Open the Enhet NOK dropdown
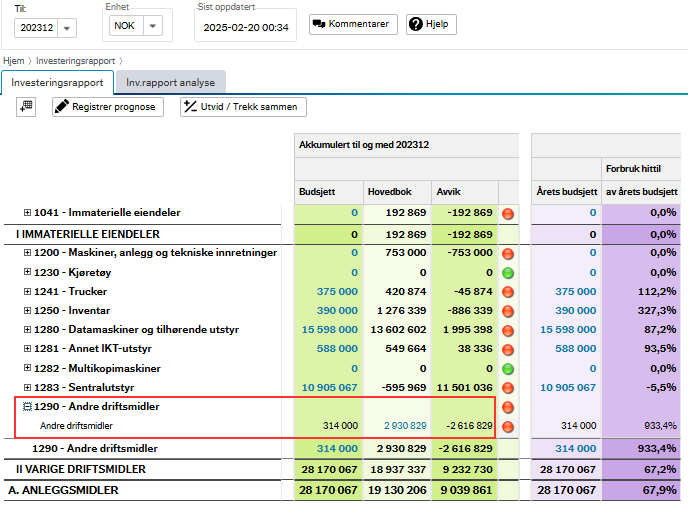This screenshot has height=508, width=688. click(x=153, y=26)
